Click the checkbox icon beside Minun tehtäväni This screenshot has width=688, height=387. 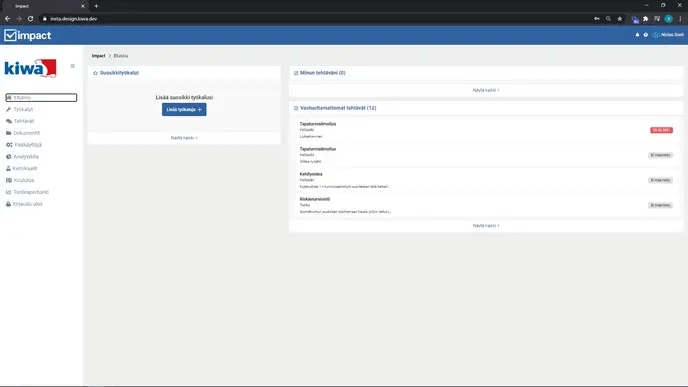(x=296, y=73)
